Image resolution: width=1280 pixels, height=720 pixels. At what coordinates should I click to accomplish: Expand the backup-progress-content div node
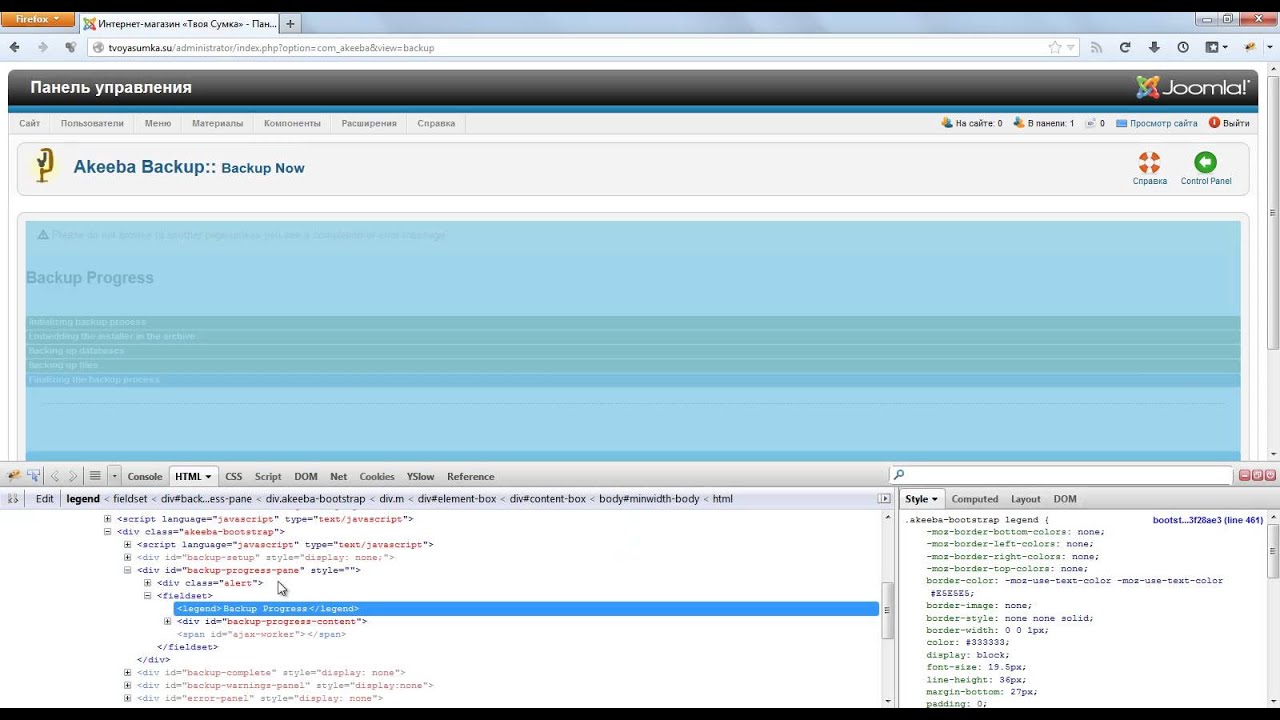click(168, 621)
